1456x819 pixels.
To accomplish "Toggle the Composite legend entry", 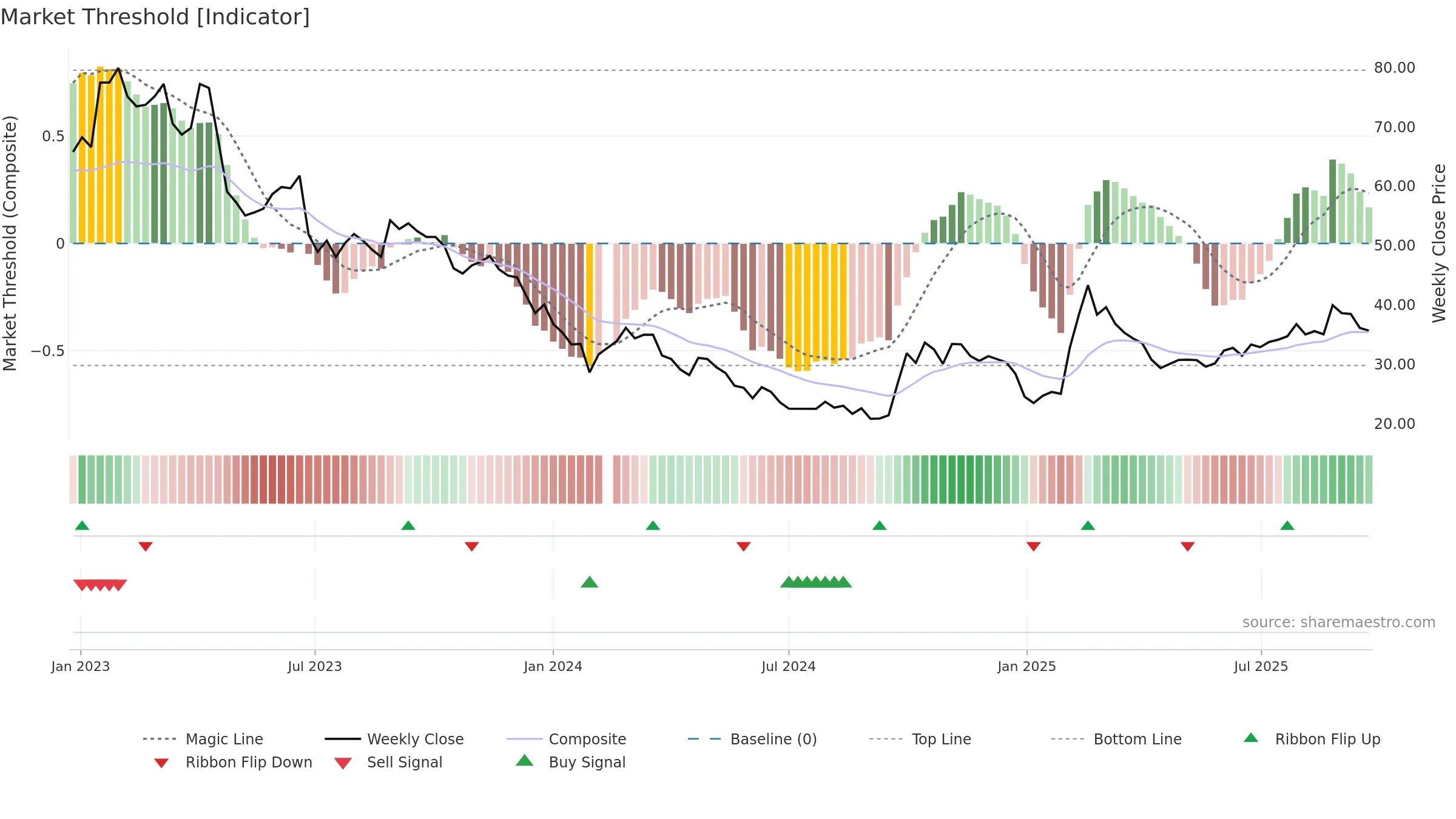I will 566,739.
